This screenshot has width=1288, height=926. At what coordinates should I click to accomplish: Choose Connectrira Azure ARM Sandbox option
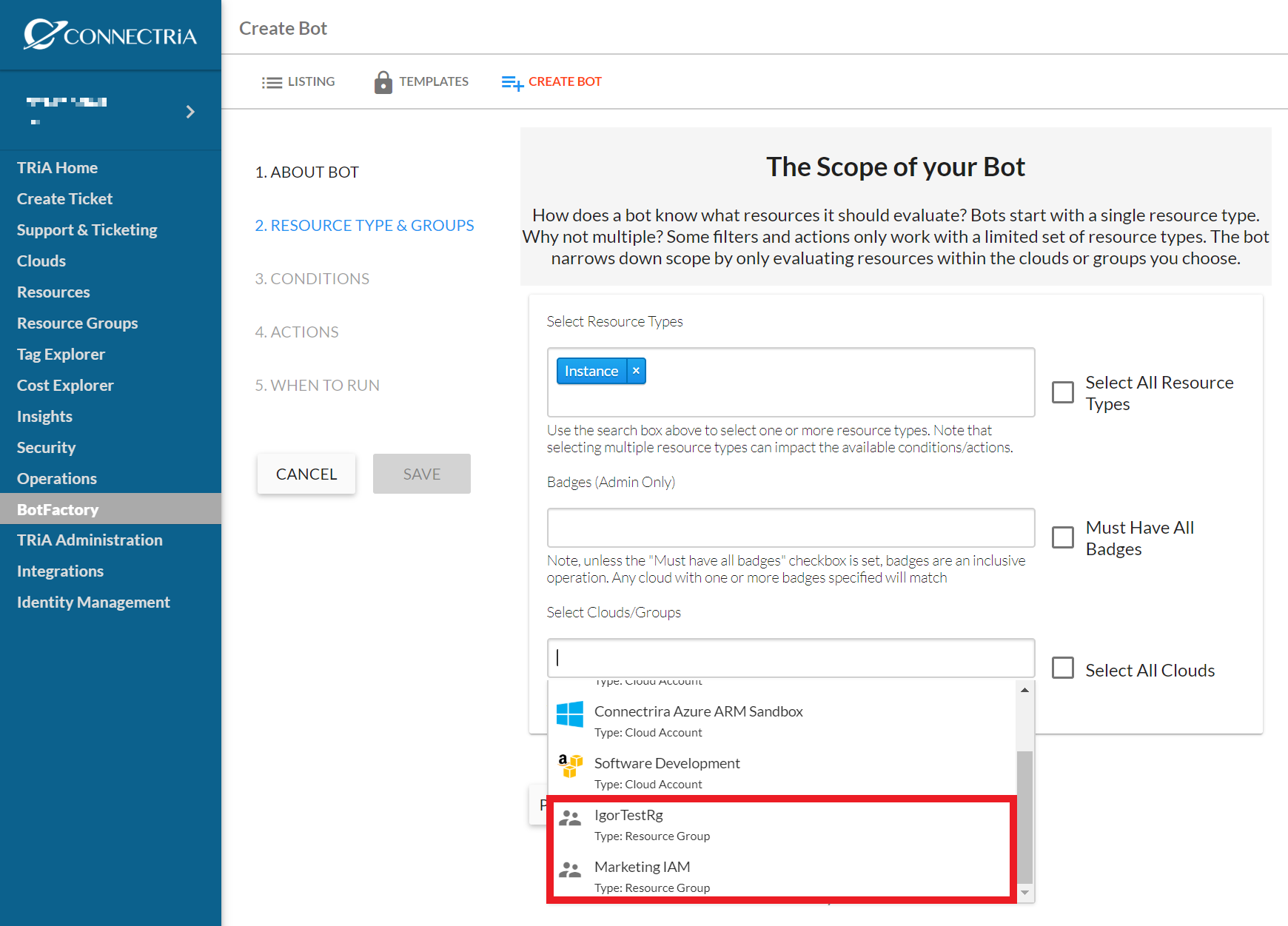[x=782, y=721]
